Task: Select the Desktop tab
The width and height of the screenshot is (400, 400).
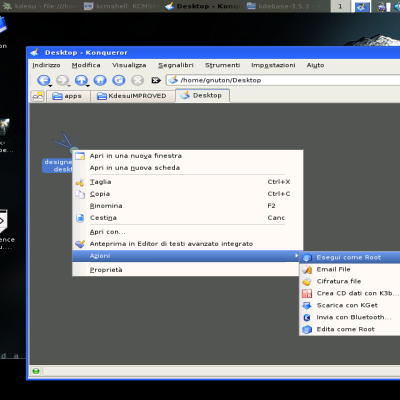Action: click(x=202, y=95)
